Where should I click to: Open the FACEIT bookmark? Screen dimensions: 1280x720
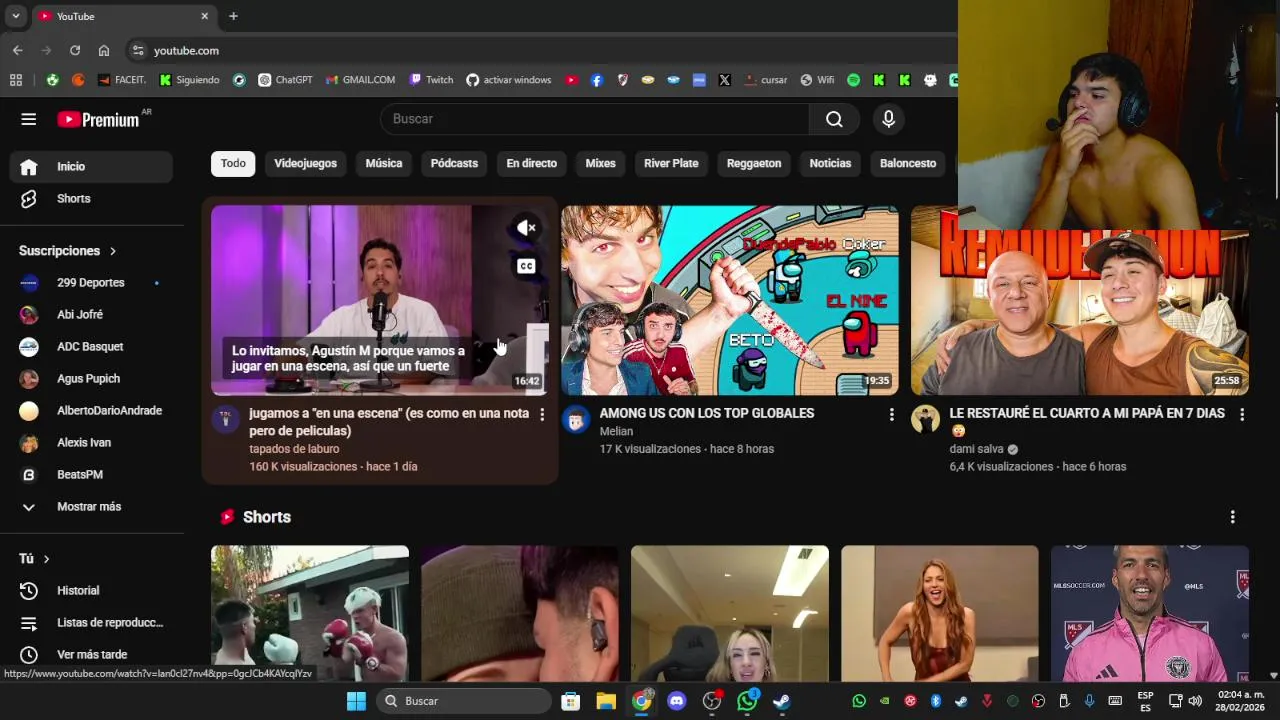[121, 80]
